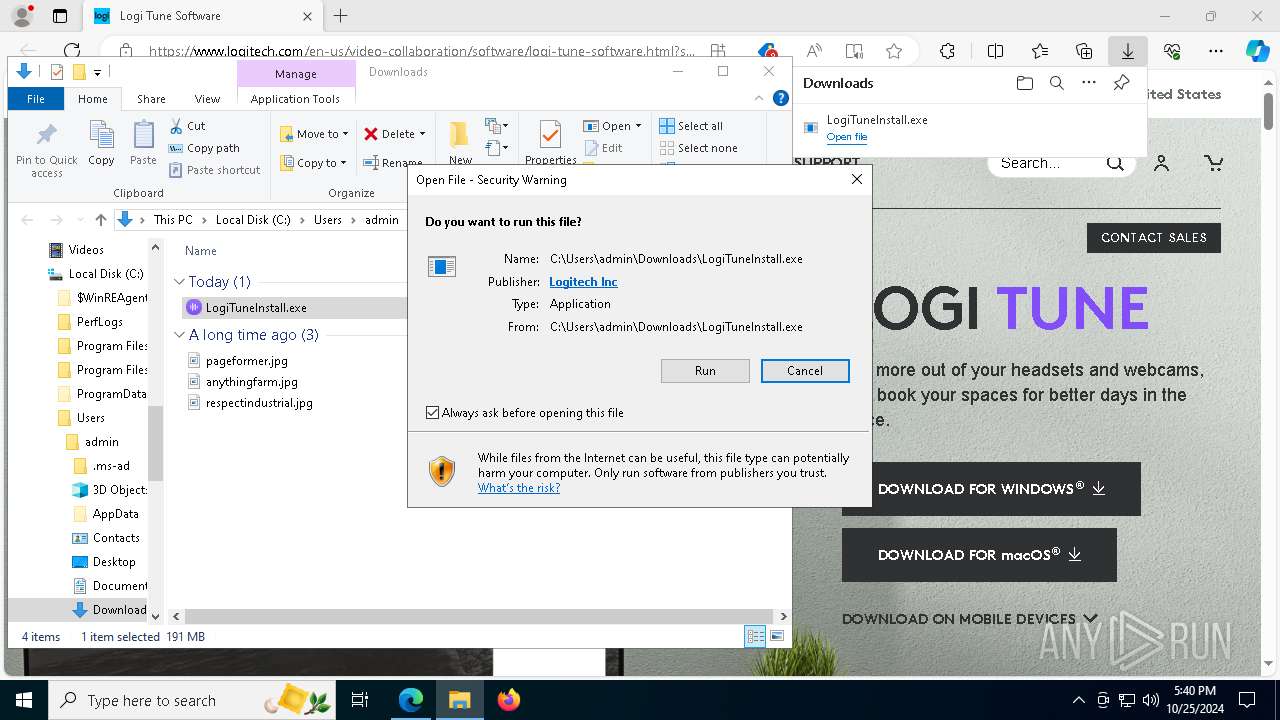This screenshot has width=1280, height=720.
Task: Select anythingfarm.jpg file
Action: tap(251, 382)
